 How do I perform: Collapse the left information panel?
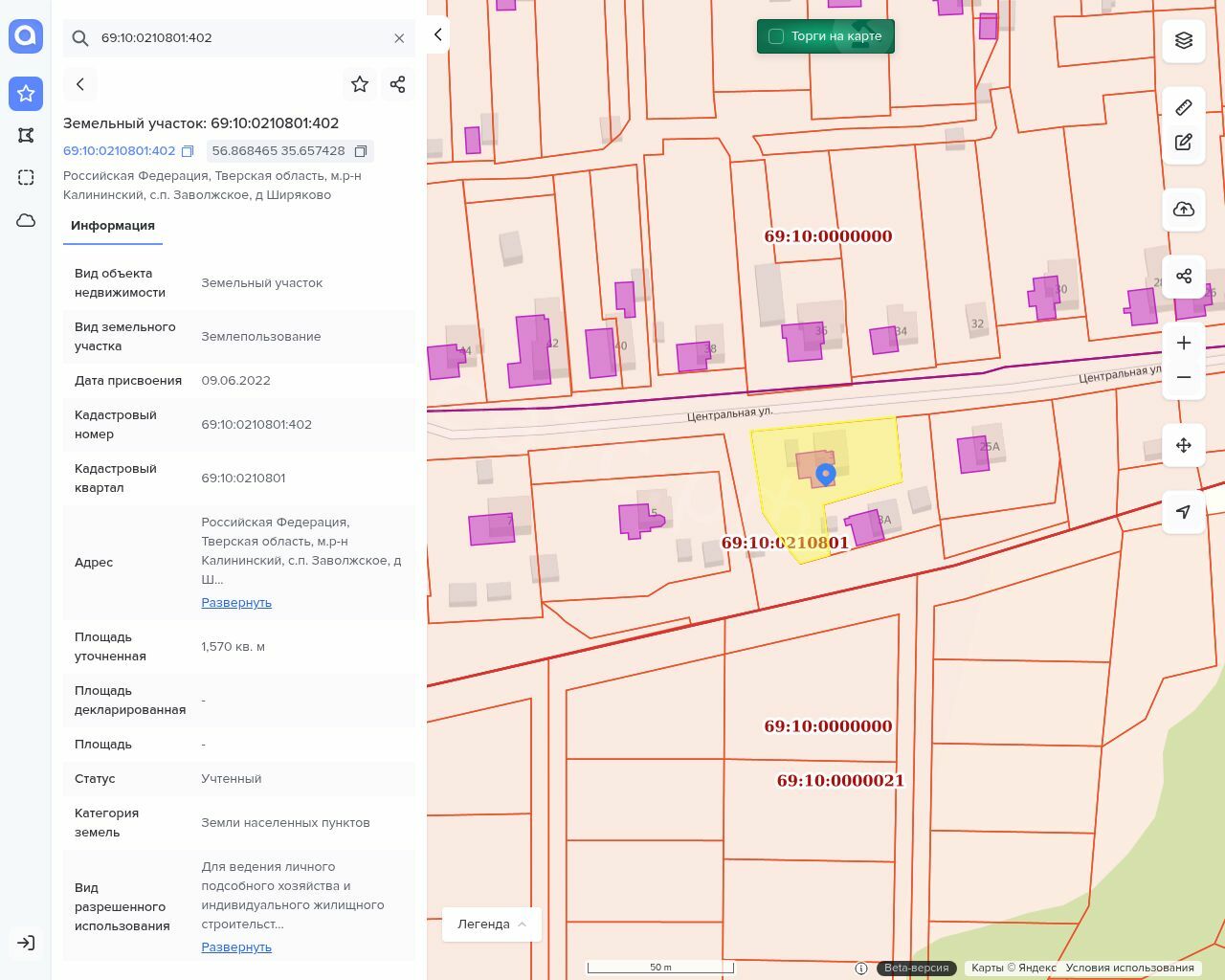437,34
